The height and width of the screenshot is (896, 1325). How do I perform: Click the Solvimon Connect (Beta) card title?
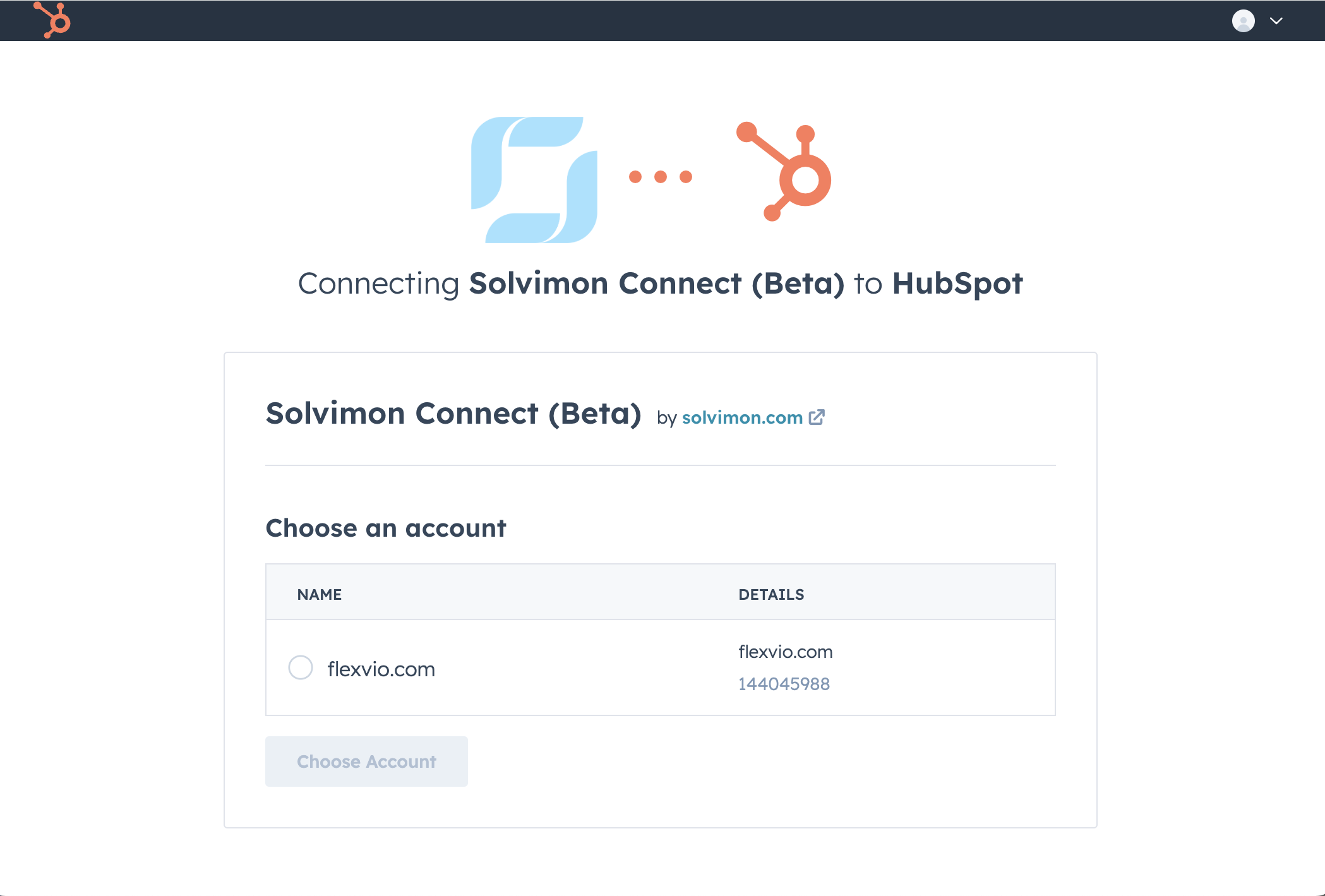[x=453, y=414]
